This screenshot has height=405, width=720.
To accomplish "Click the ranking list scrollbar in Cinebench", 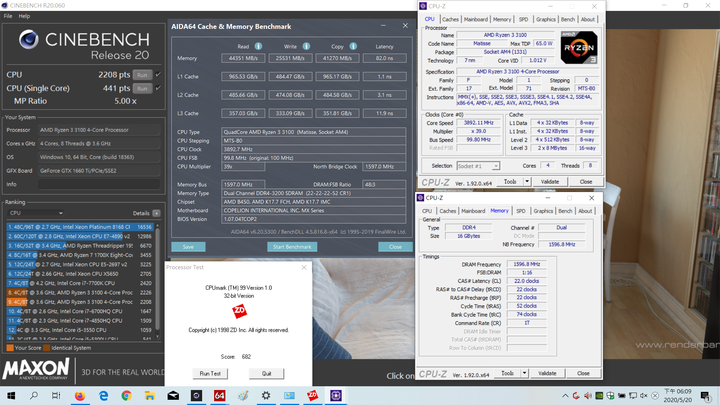I will click(158, 281).
